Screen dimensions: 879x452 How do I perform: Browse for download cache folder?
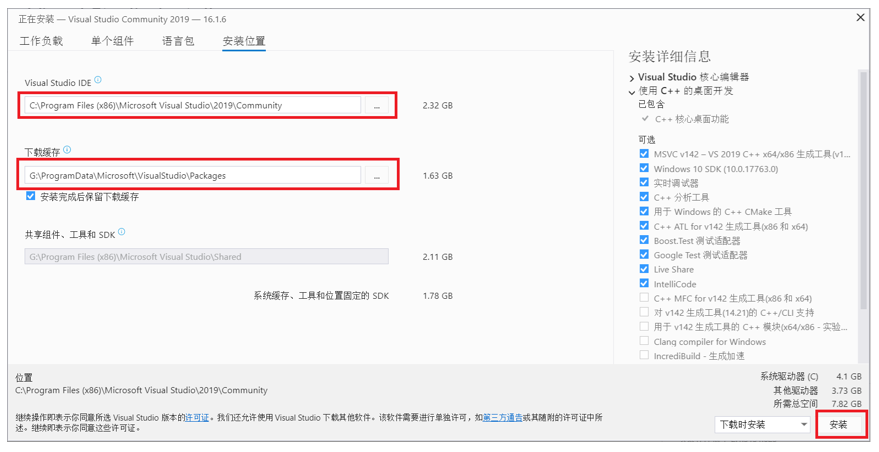click(377, 176)
